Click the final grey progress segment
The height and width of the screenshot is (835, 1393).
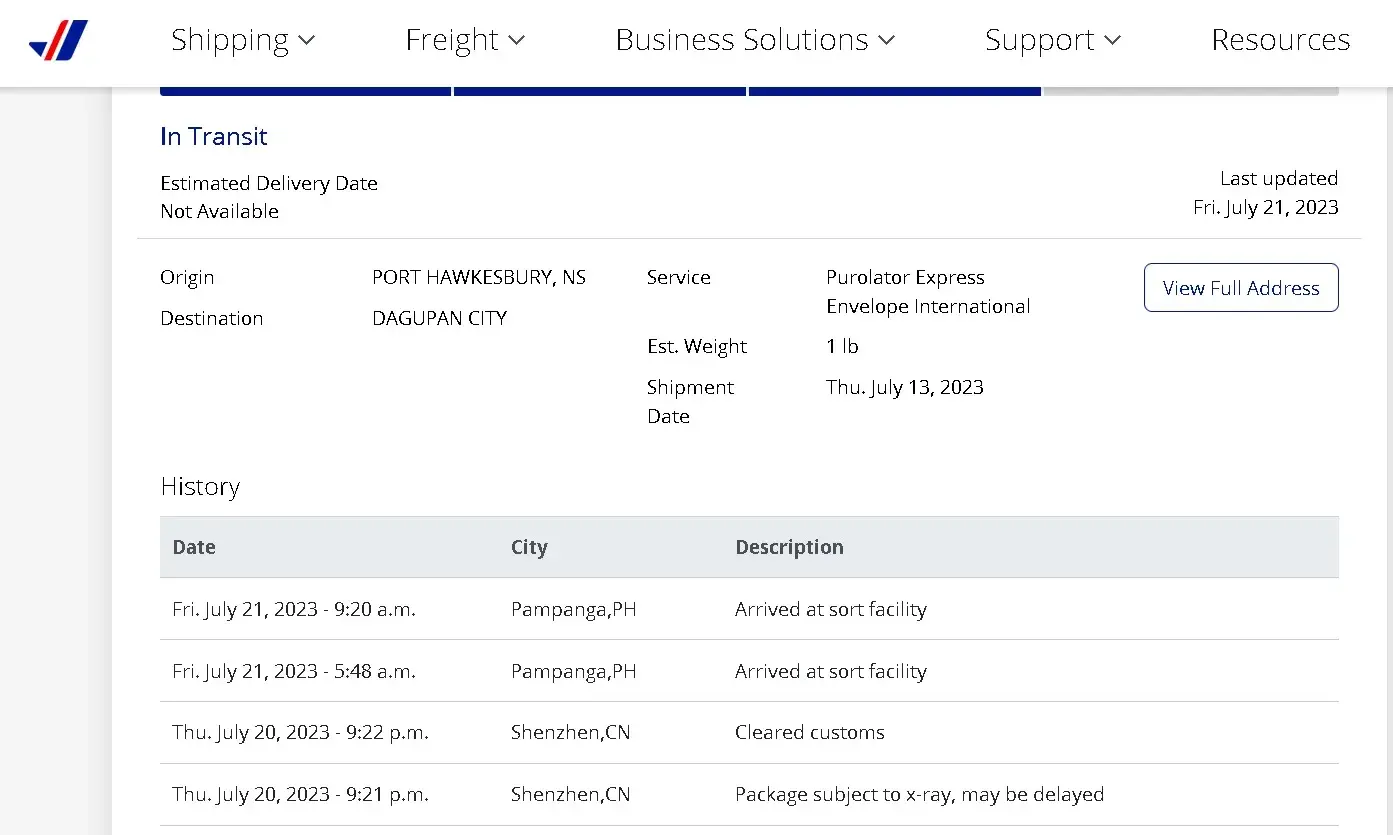click(1190, 92)
